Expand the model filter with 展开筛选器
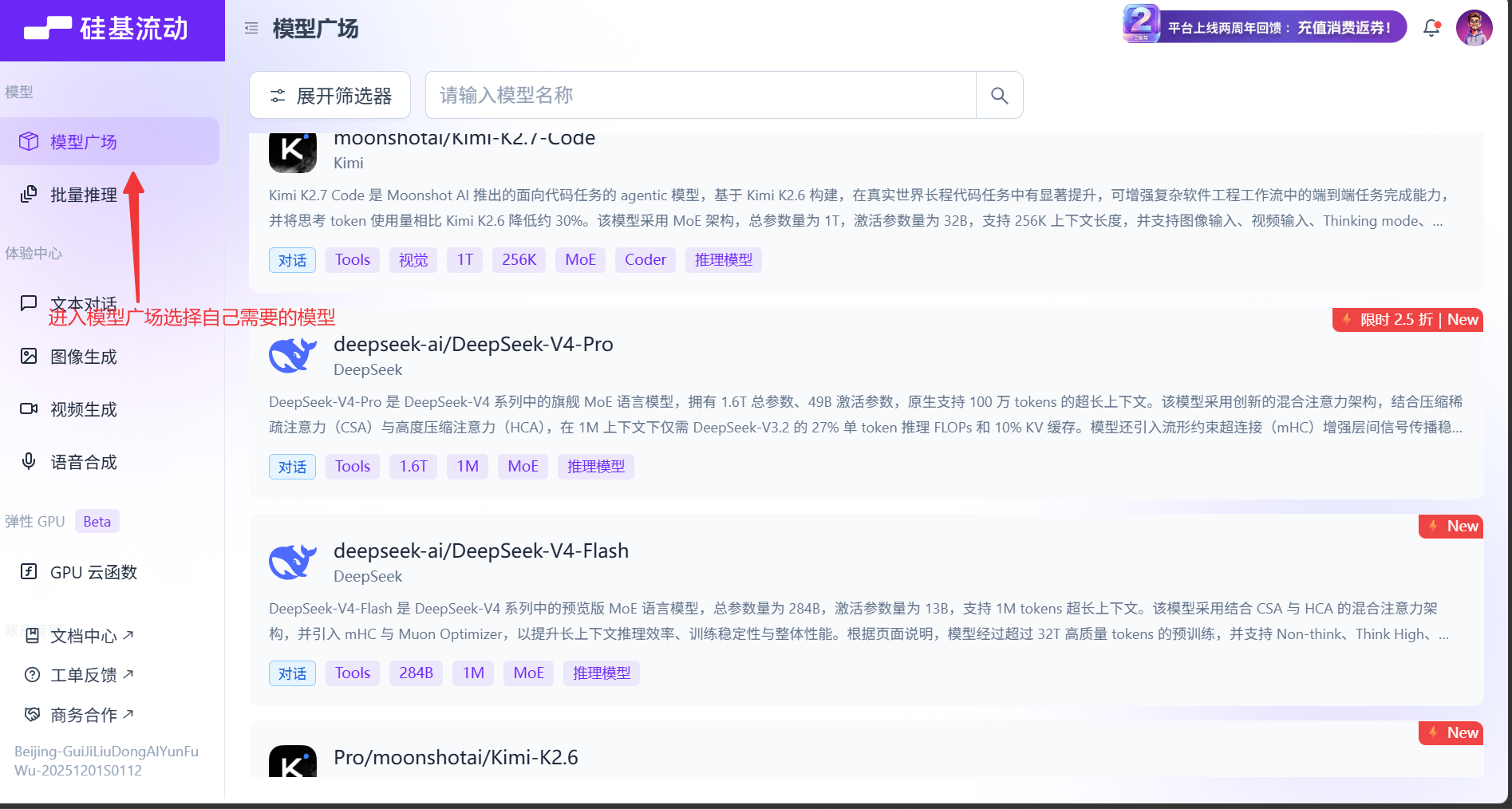 point(330,96)
